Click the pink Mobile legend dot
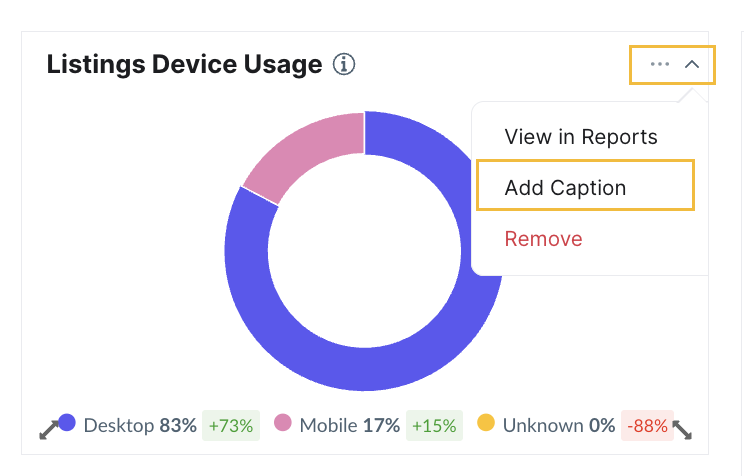Screen dimensions: 744x476 pos(283,422)
